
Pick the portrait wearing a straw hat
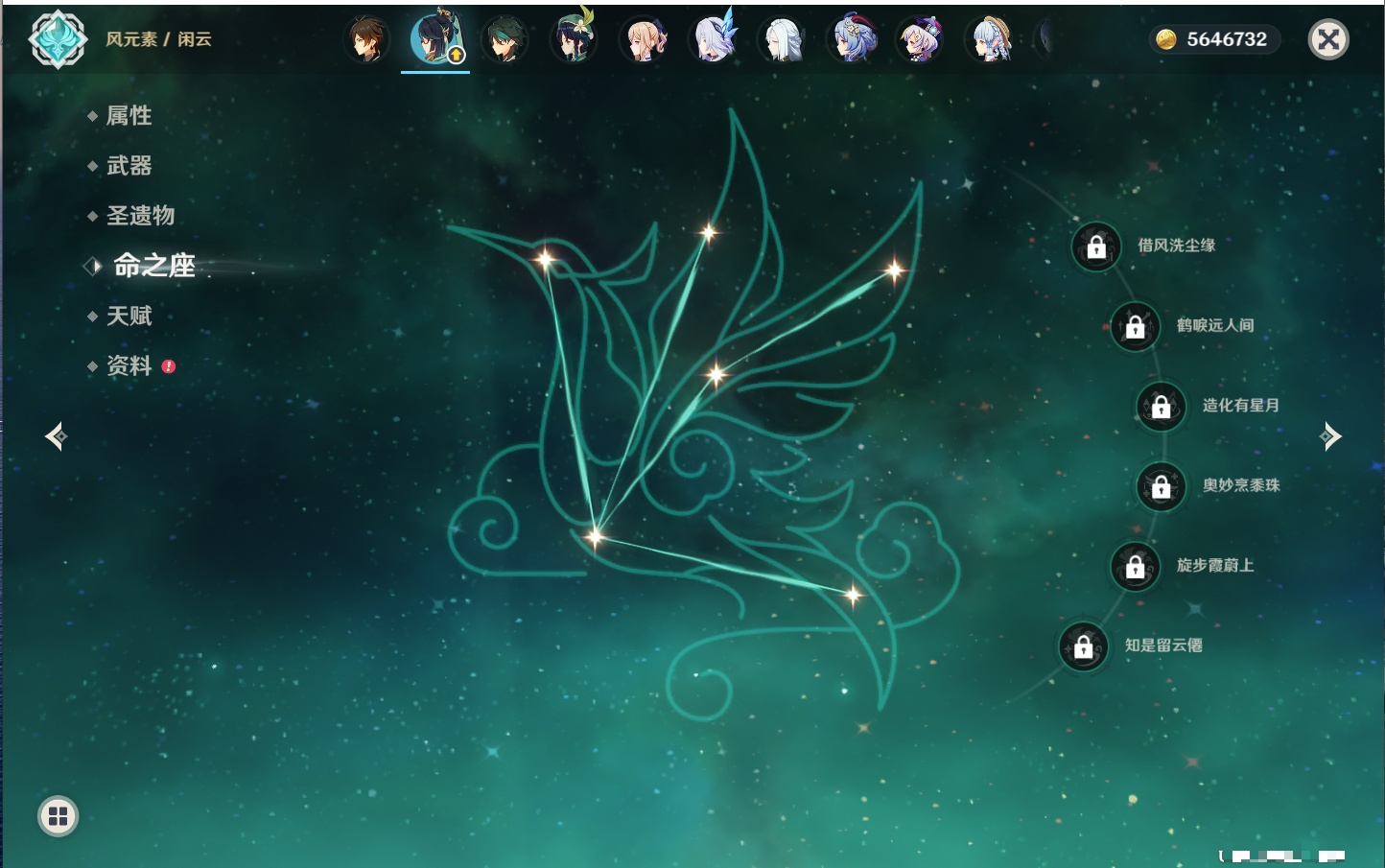(989, 39)
